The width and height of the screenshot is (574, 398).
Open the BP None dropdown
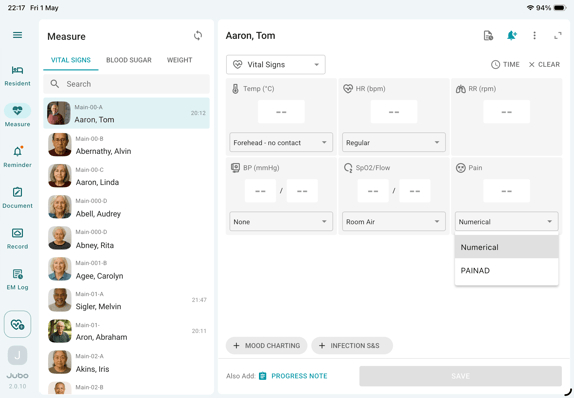click(281, 222)
